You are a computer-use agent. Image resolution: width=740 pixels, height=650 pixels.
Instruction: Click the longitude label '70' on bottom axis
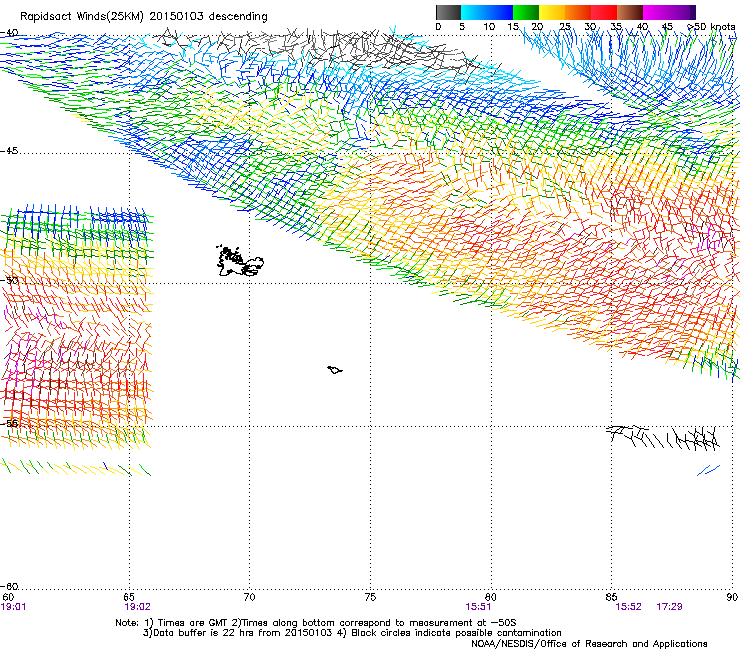(x=250, y=597)
